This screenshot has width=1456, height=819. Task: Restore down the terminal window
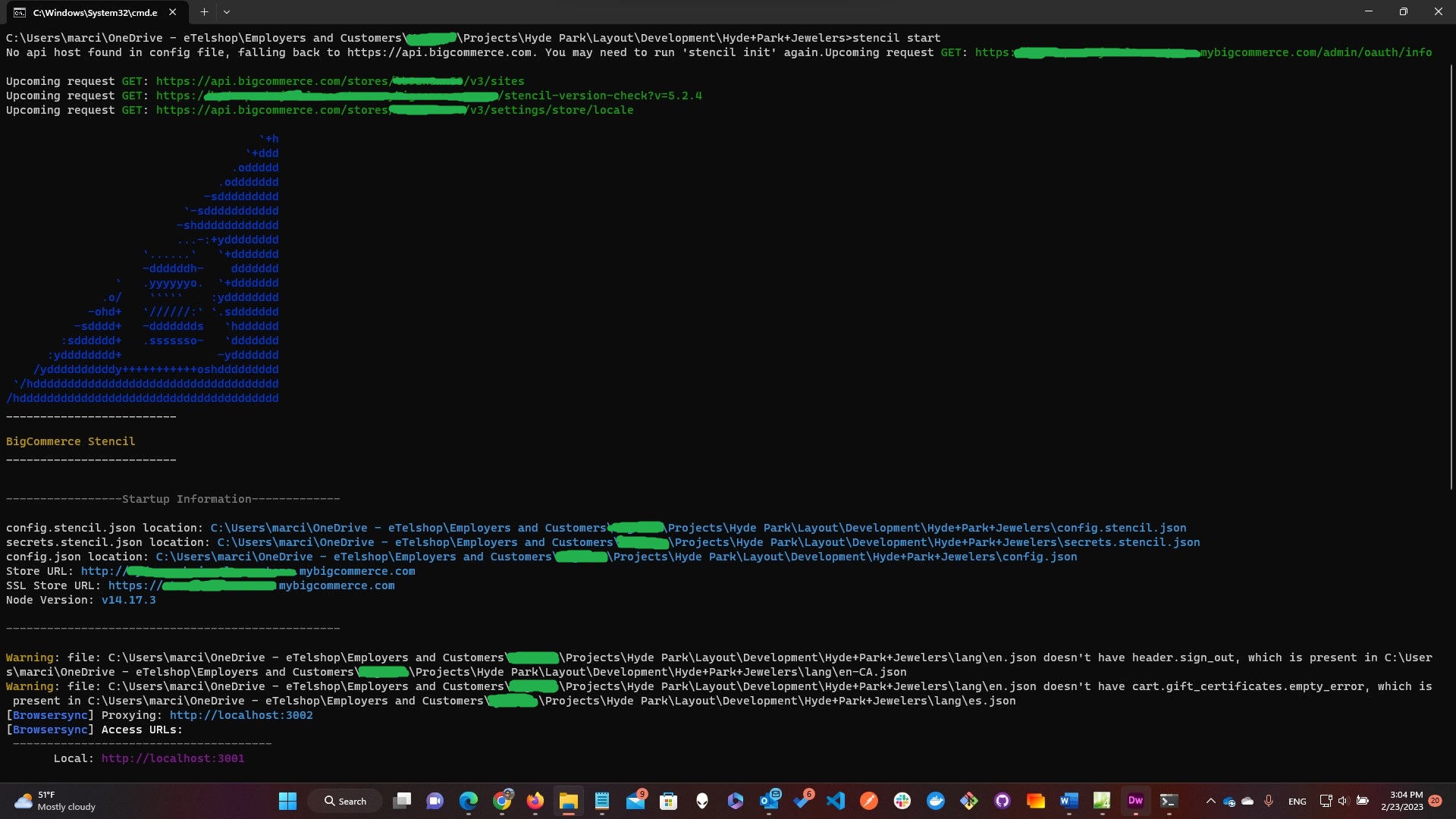click(x=1404, y=12)
